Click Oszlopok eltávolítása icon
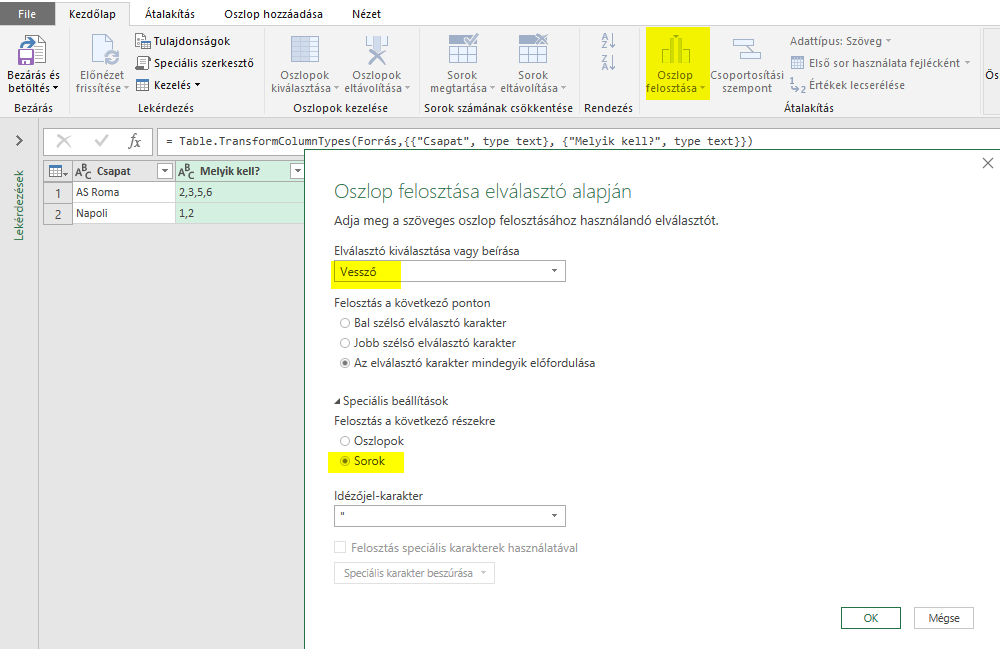Image resolution: width=1000 pixels, height=649 pixels. (x=376, y=50)
